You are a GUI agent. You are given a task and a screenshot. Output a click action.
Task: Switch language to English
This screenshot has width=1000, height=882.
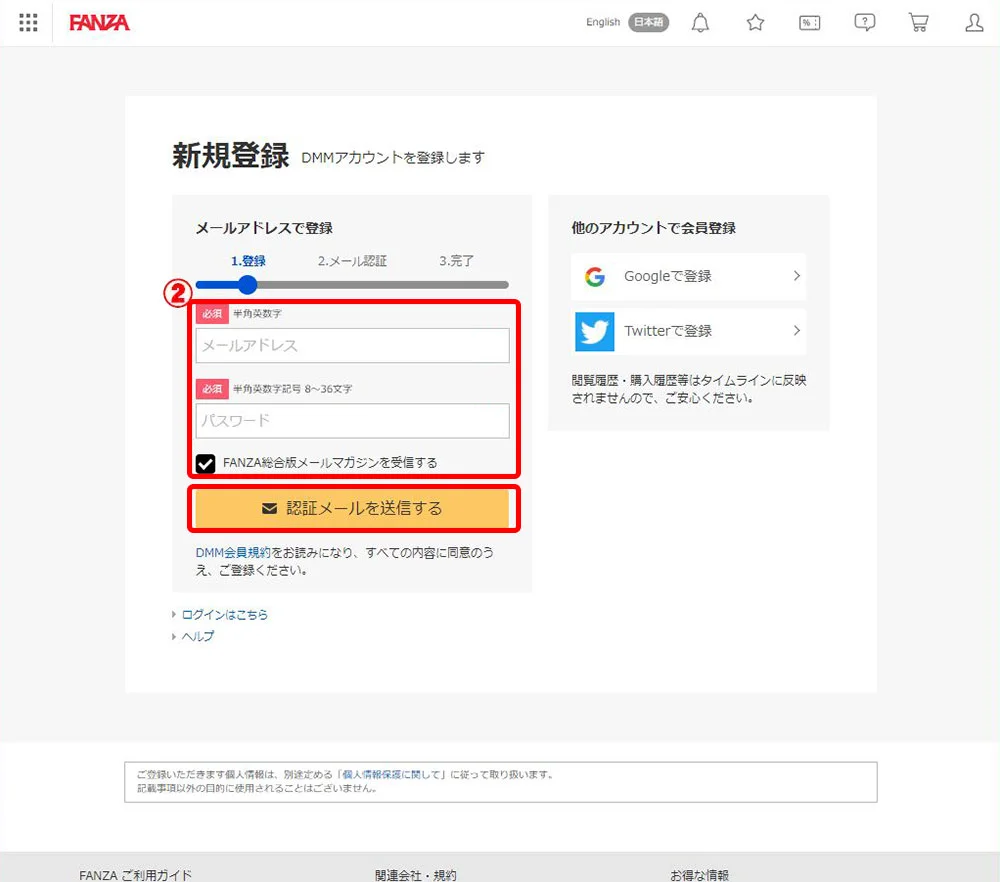[603, 22]
